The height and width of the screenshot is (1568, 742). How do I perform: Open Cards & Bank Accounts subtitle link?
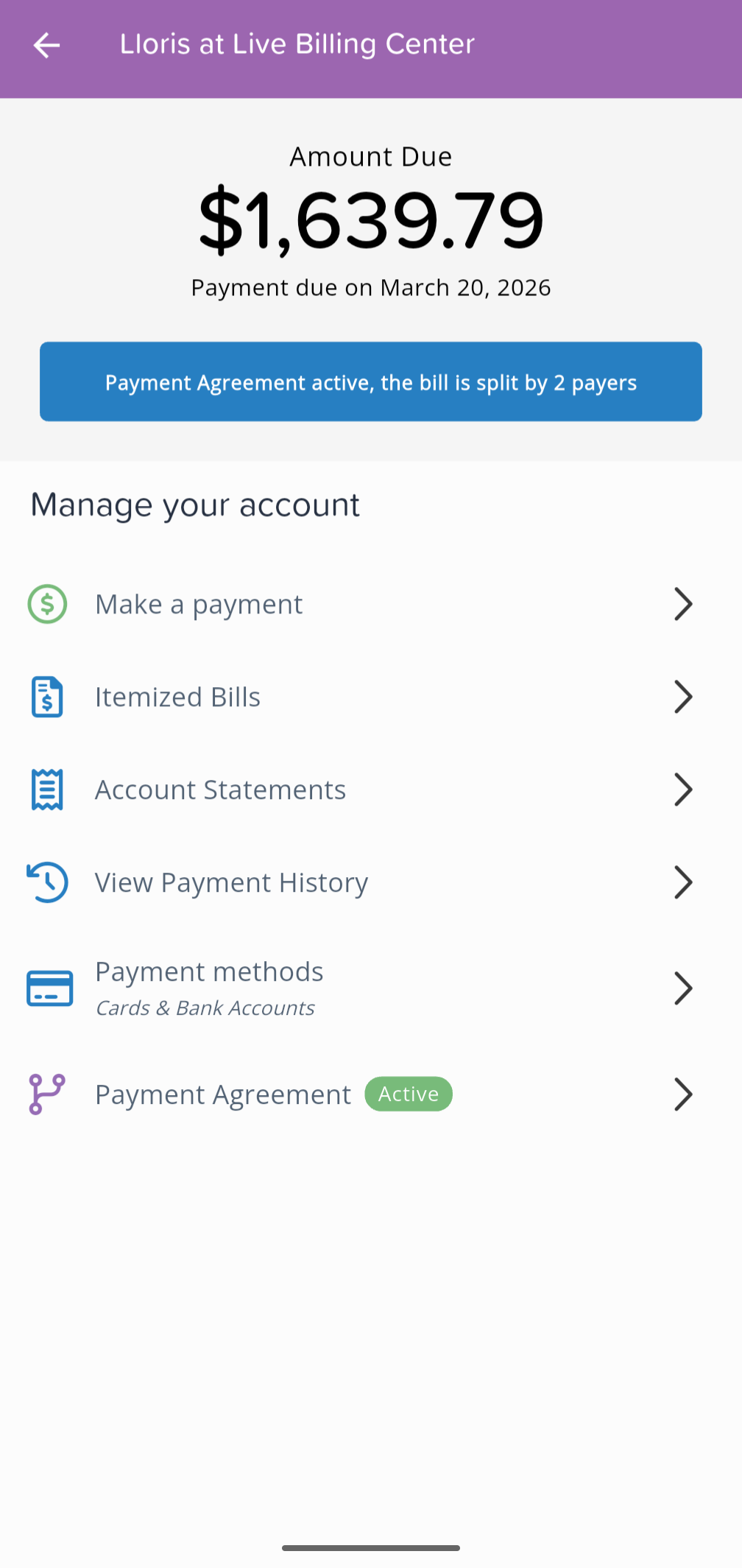pyautogui.click(x=205, y=1008)
